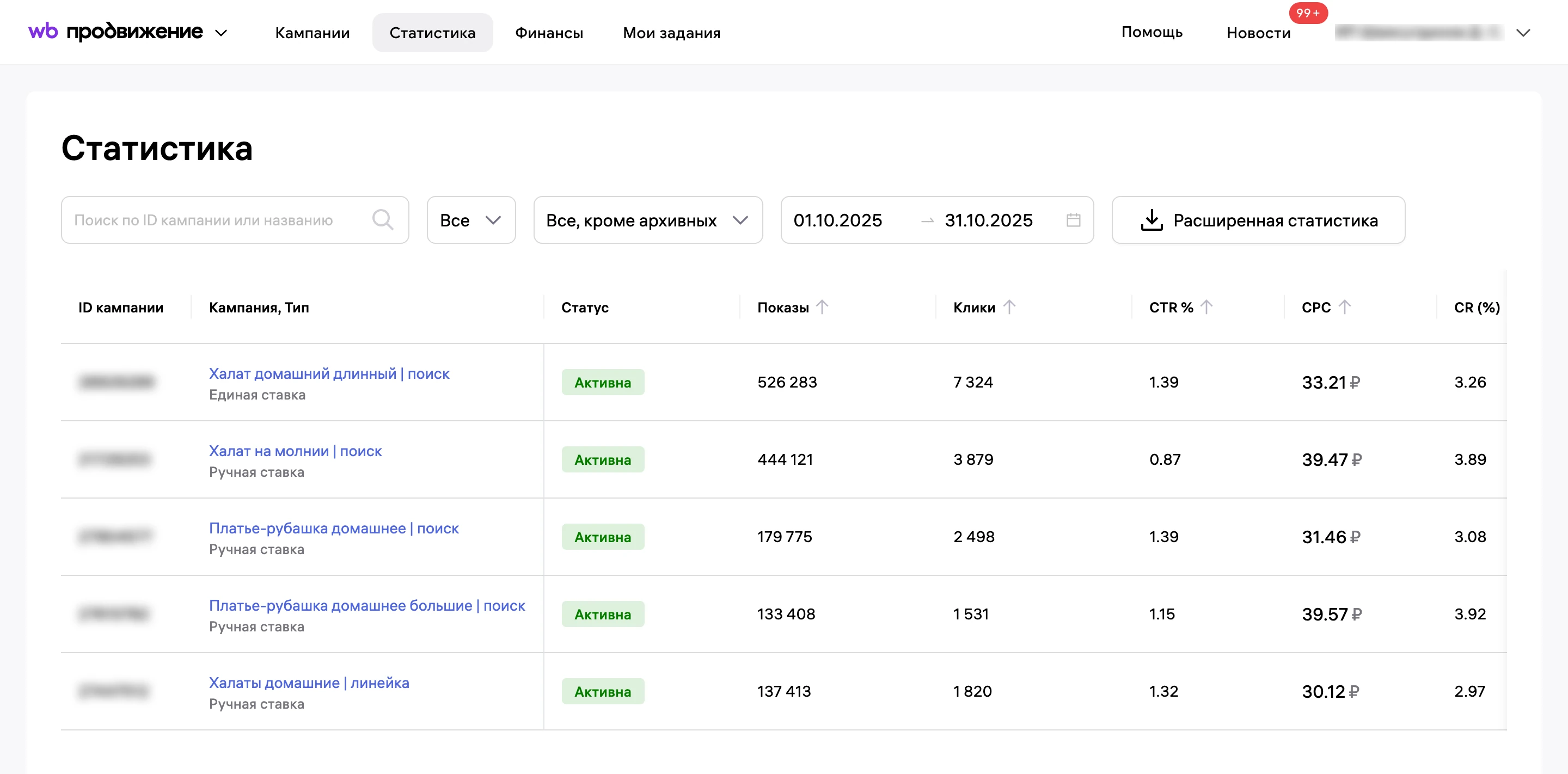The width and height of the screenshot is (1568, 774).
Task: Open campaign Халаты домашние | линейка
Action: point(309,683)
